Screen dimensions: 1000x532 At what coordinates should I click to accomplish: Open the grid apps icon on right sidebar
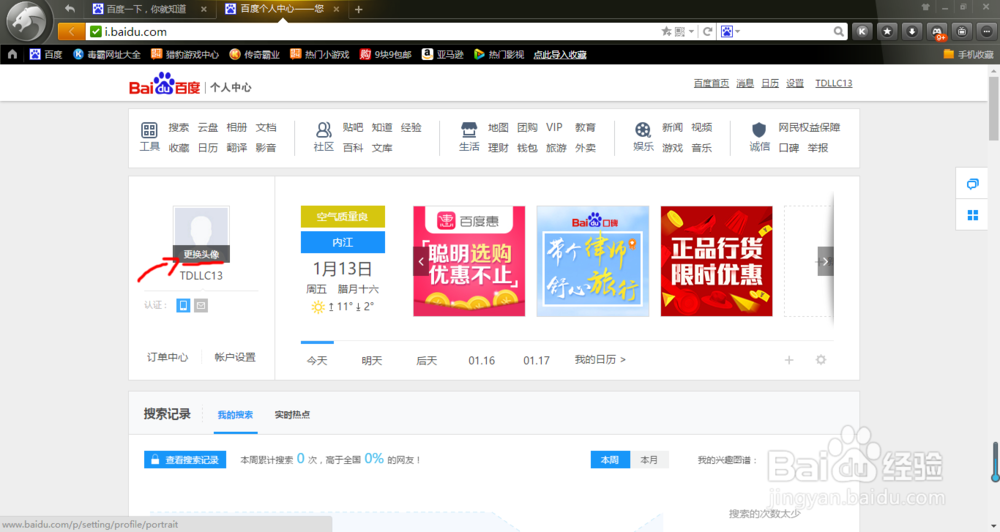(973, 216)
